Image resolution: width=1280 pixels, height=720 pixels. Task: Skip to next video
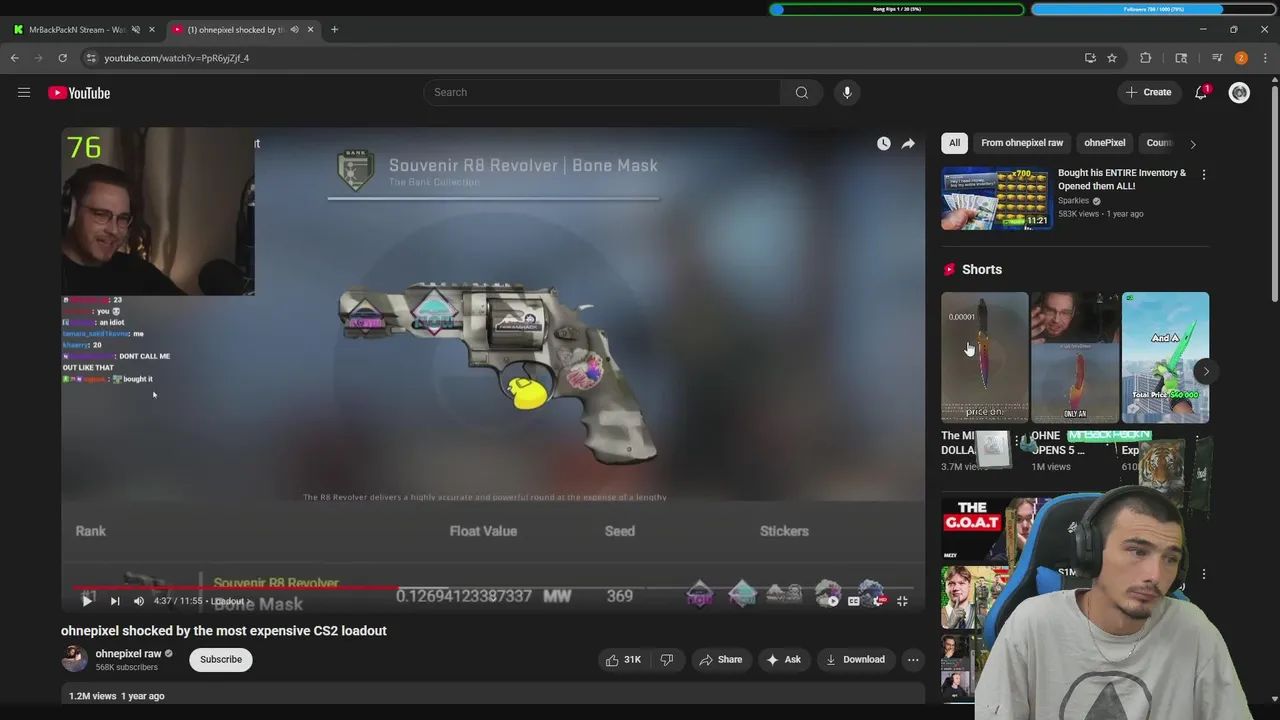115,601
